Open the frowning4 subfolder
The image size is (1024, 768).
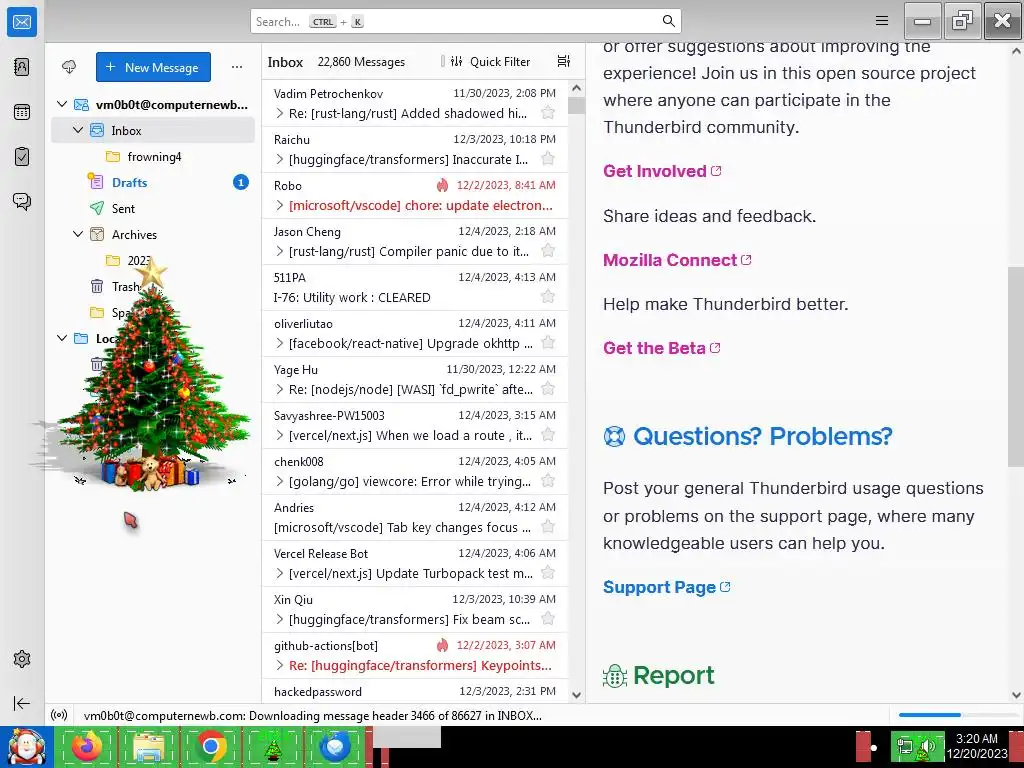click(153, 157)
